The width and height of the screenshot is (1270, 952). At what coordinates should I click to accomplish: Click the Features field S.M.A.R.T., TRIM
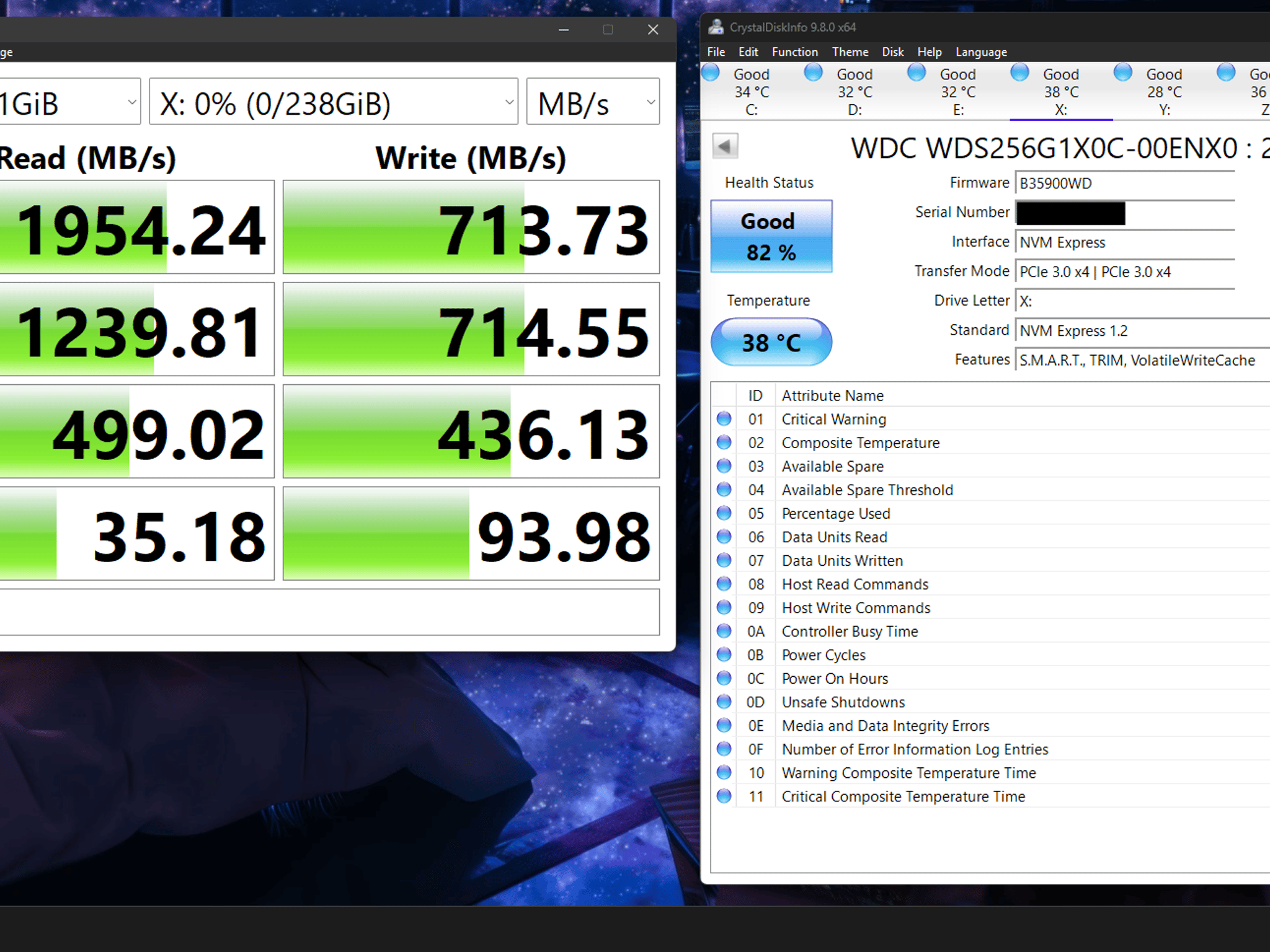tap(1142, 360)
